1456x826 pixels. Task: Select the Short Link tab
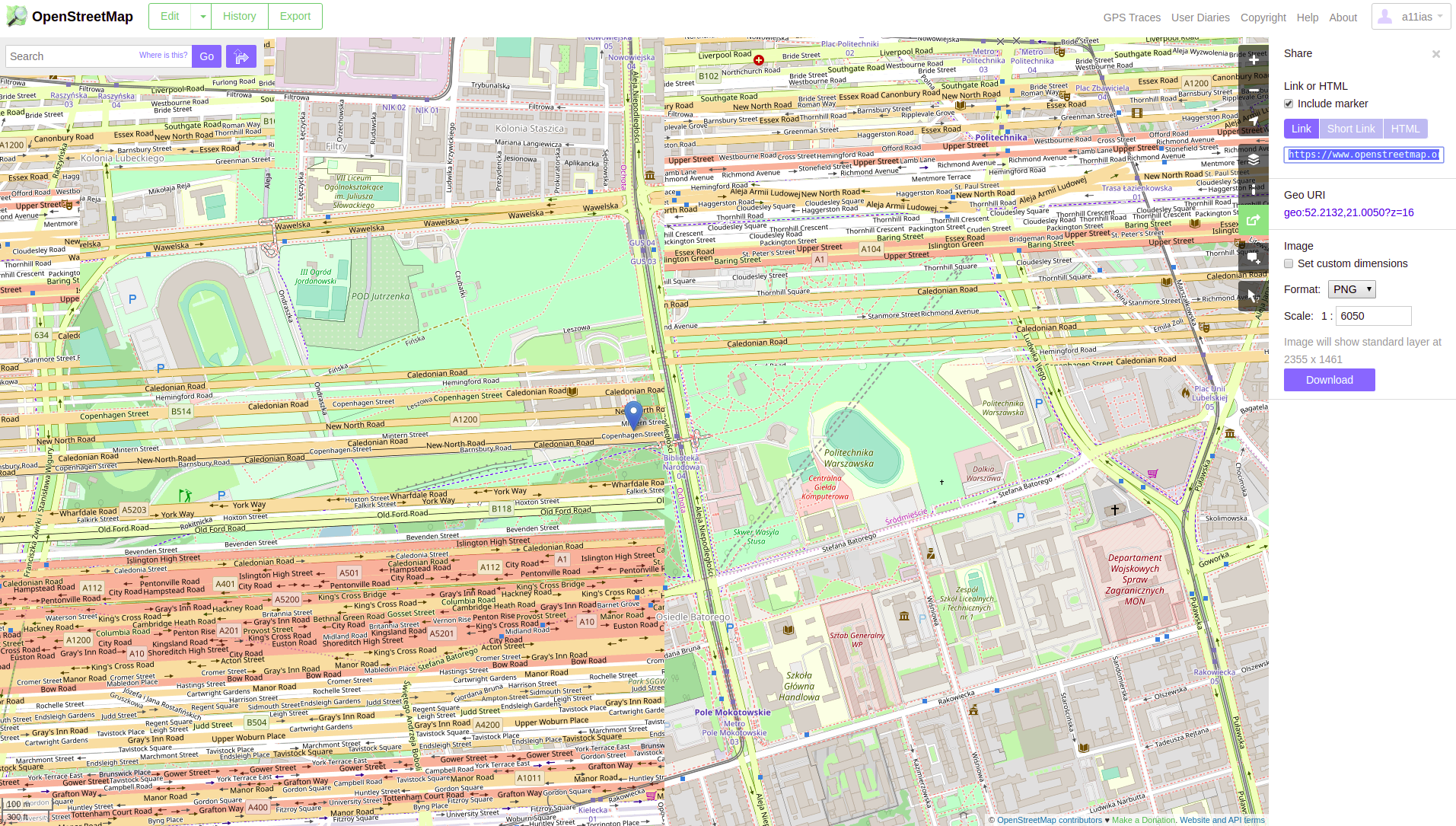tap(1351, 129)
